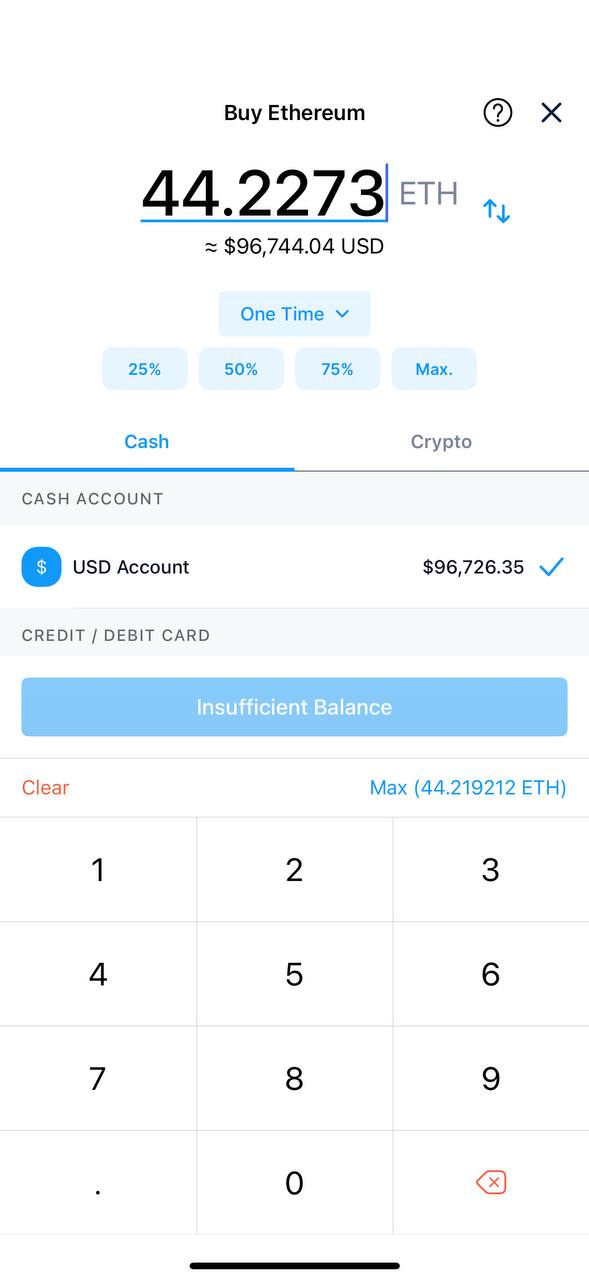
Task: Tap the backspace delete key icon
Action: pyautogui.click(x=491, y=1183)
